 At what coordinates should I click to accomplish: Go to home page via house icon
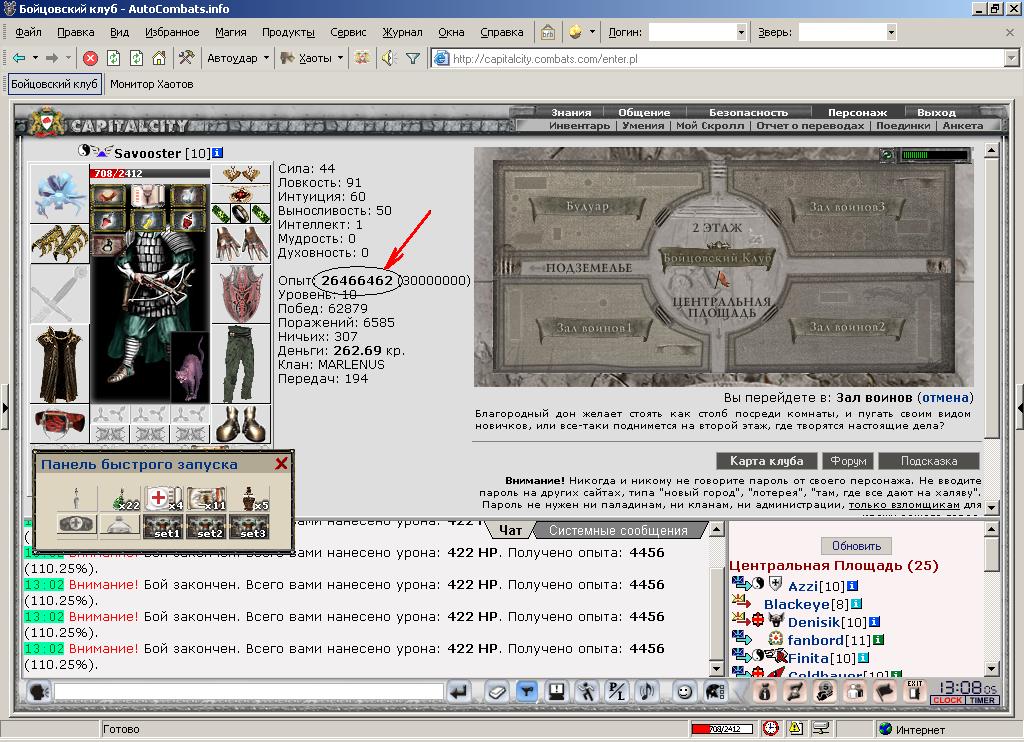pyautogui.click(x=159, y=58)
